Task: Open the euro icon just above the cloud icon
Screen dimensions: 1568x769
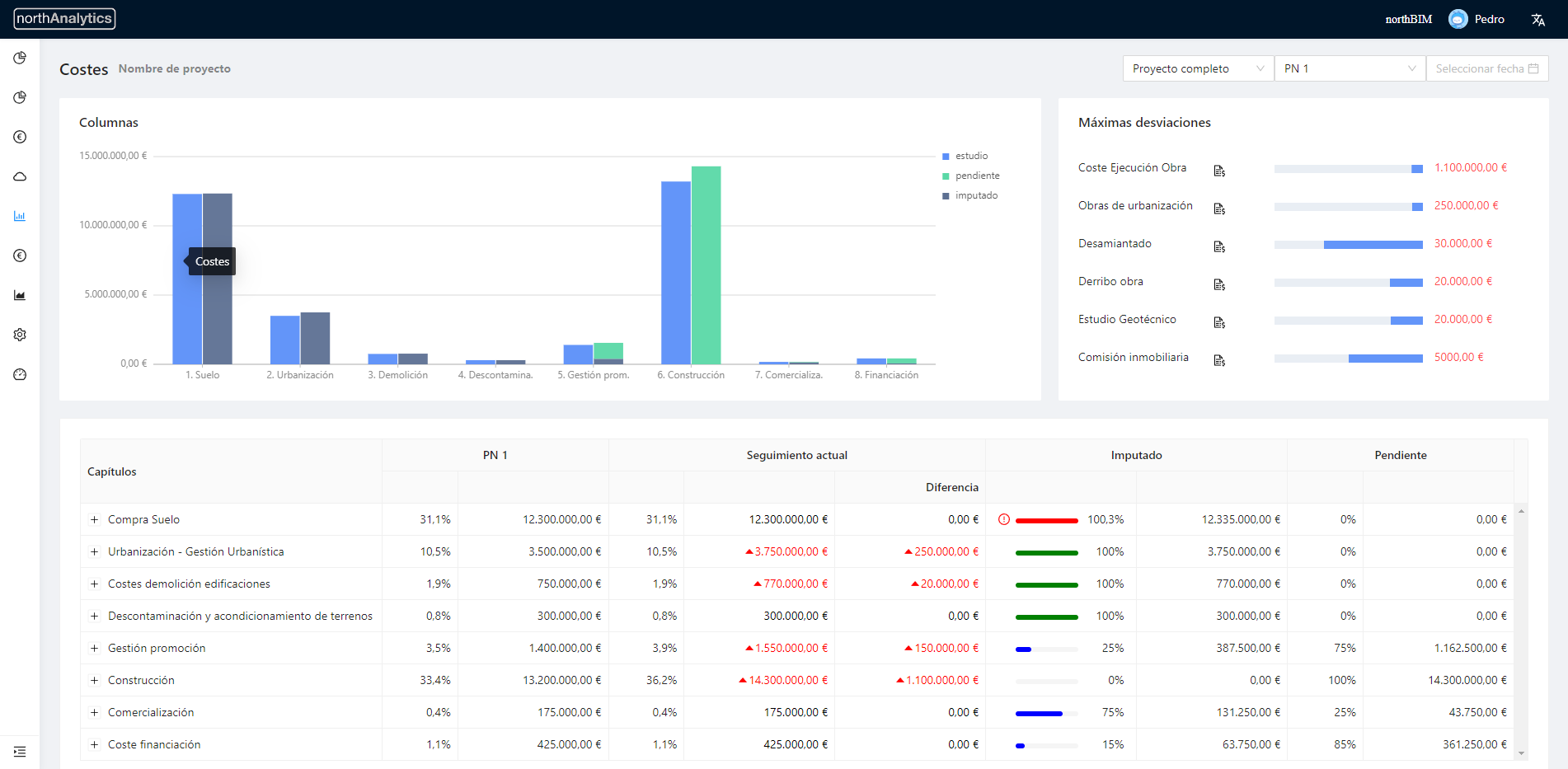Action: tap(20, 137)
